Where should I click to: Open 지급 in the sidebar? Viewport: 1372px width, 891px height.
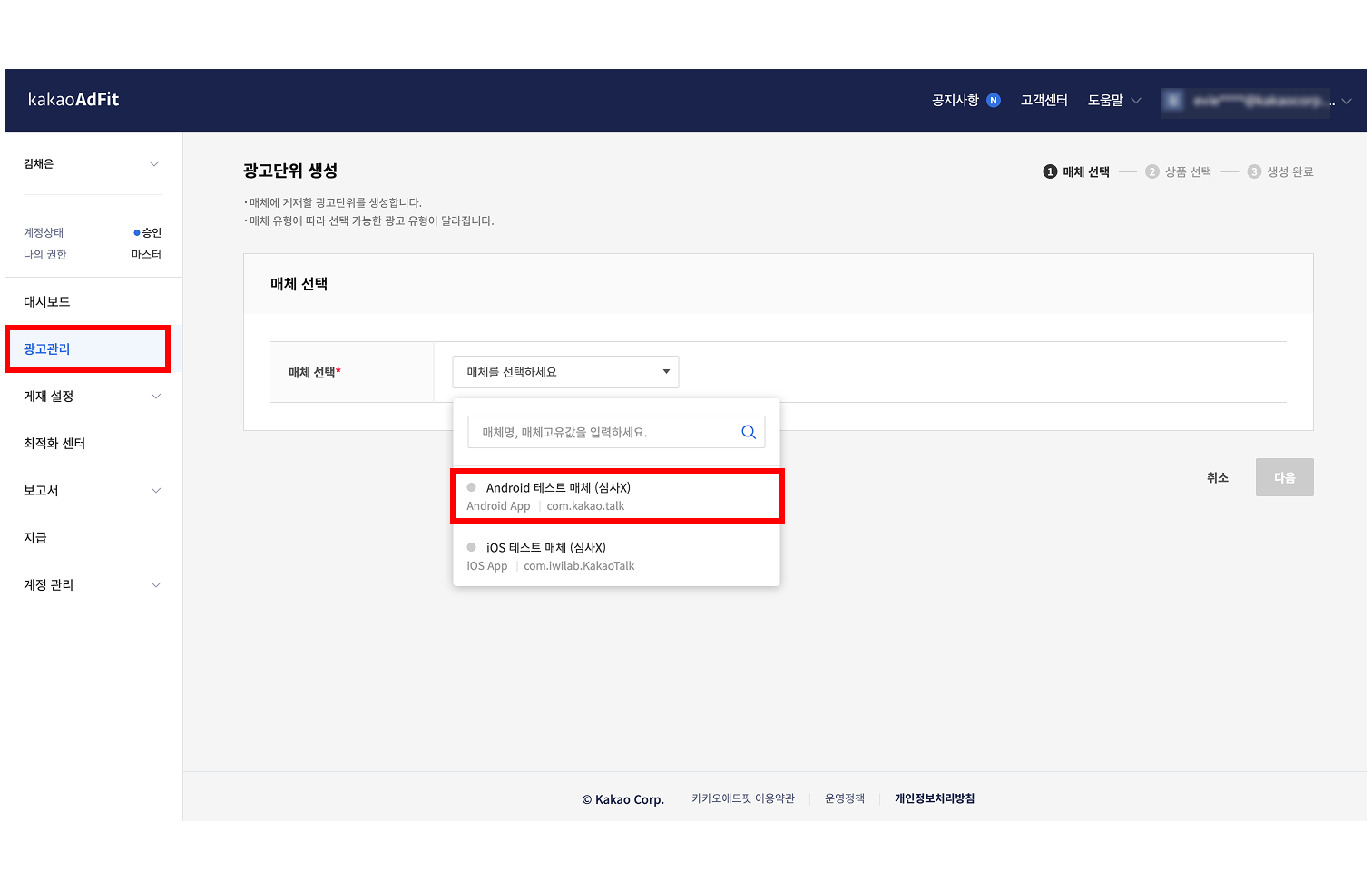35,538
